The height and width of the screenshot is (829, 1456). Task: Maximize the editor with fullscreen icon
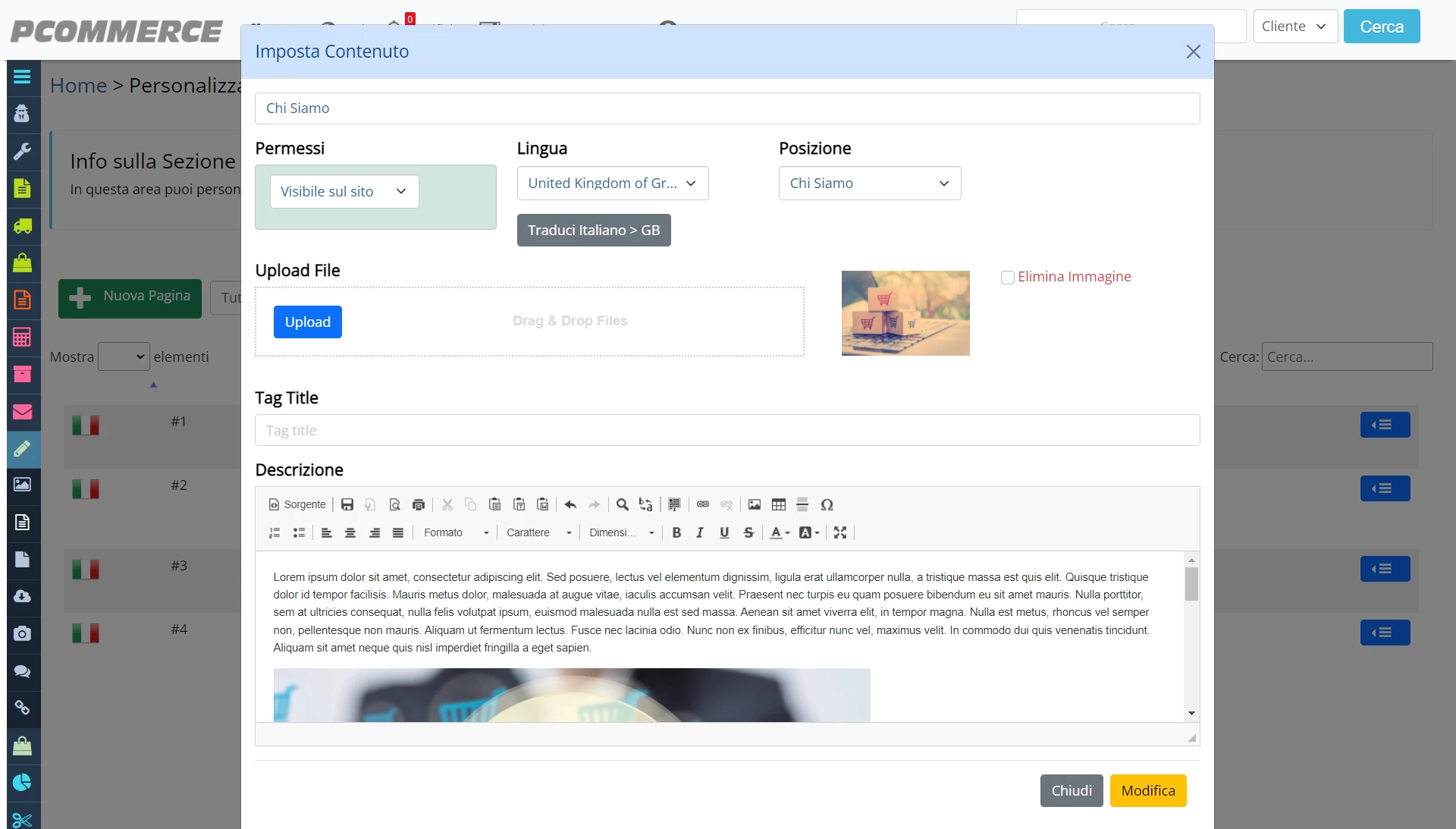pos(840,532)
